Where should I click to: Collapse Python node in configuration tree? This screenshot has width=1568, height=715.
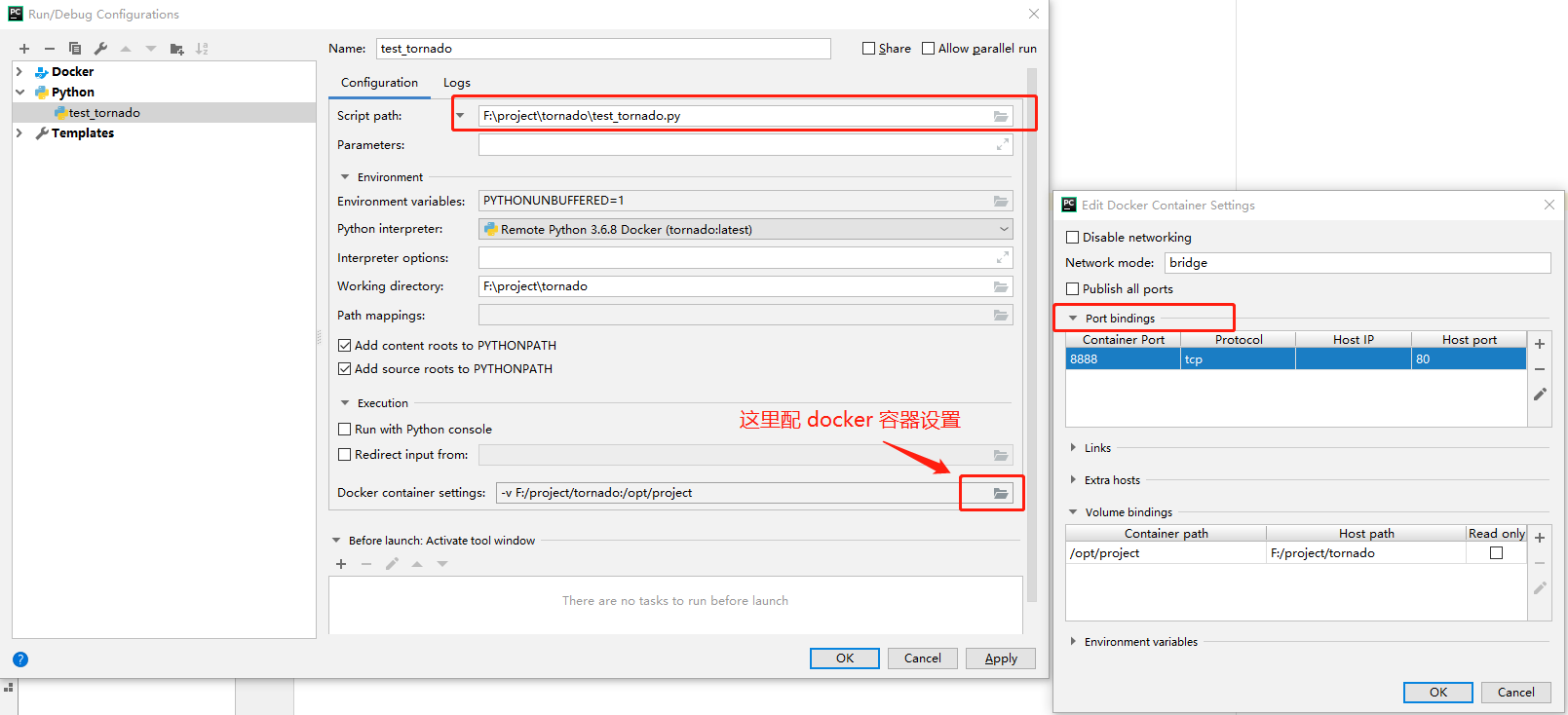(x=19, y=93)
